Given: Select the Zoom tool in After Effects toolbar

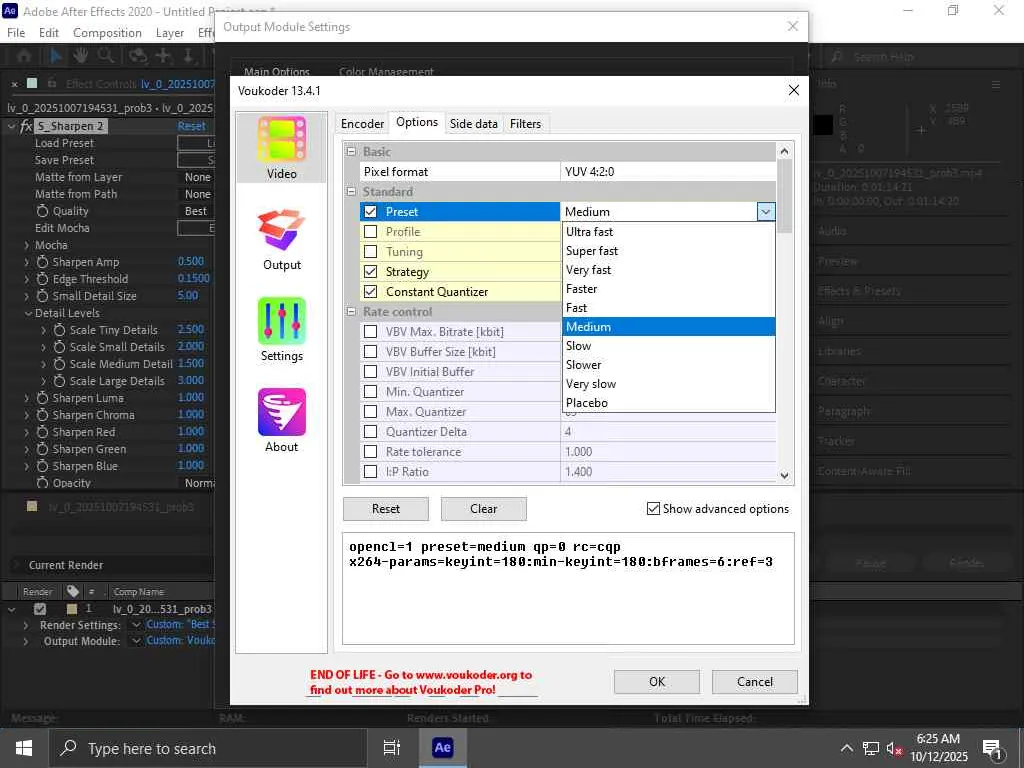Looking at the screenshot, I should [105, 56].
